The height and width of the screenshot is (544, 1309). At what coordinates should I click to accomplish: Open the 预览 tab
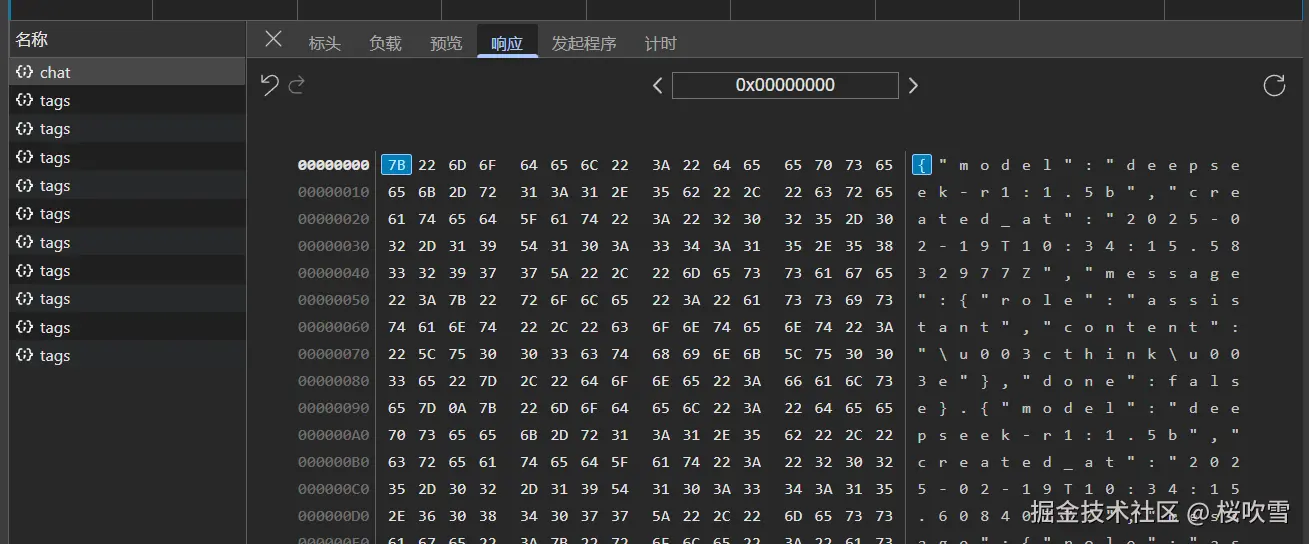click(x=446, y=44)
